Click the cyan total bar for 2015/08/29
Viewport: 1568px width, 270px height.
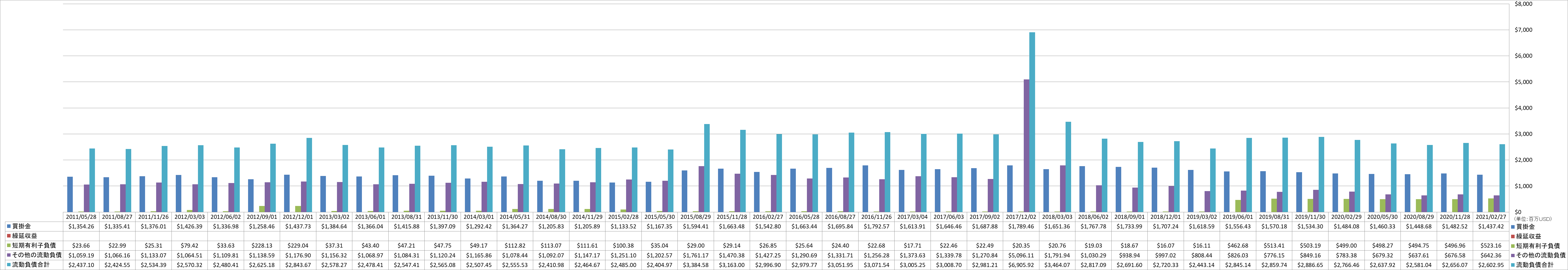707,168
